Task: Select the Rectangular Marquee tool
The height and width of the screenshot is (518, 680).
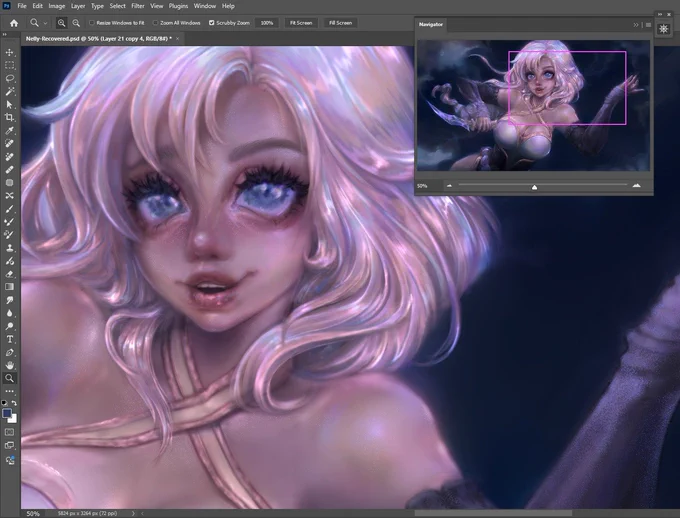Action: pos(10,66)
